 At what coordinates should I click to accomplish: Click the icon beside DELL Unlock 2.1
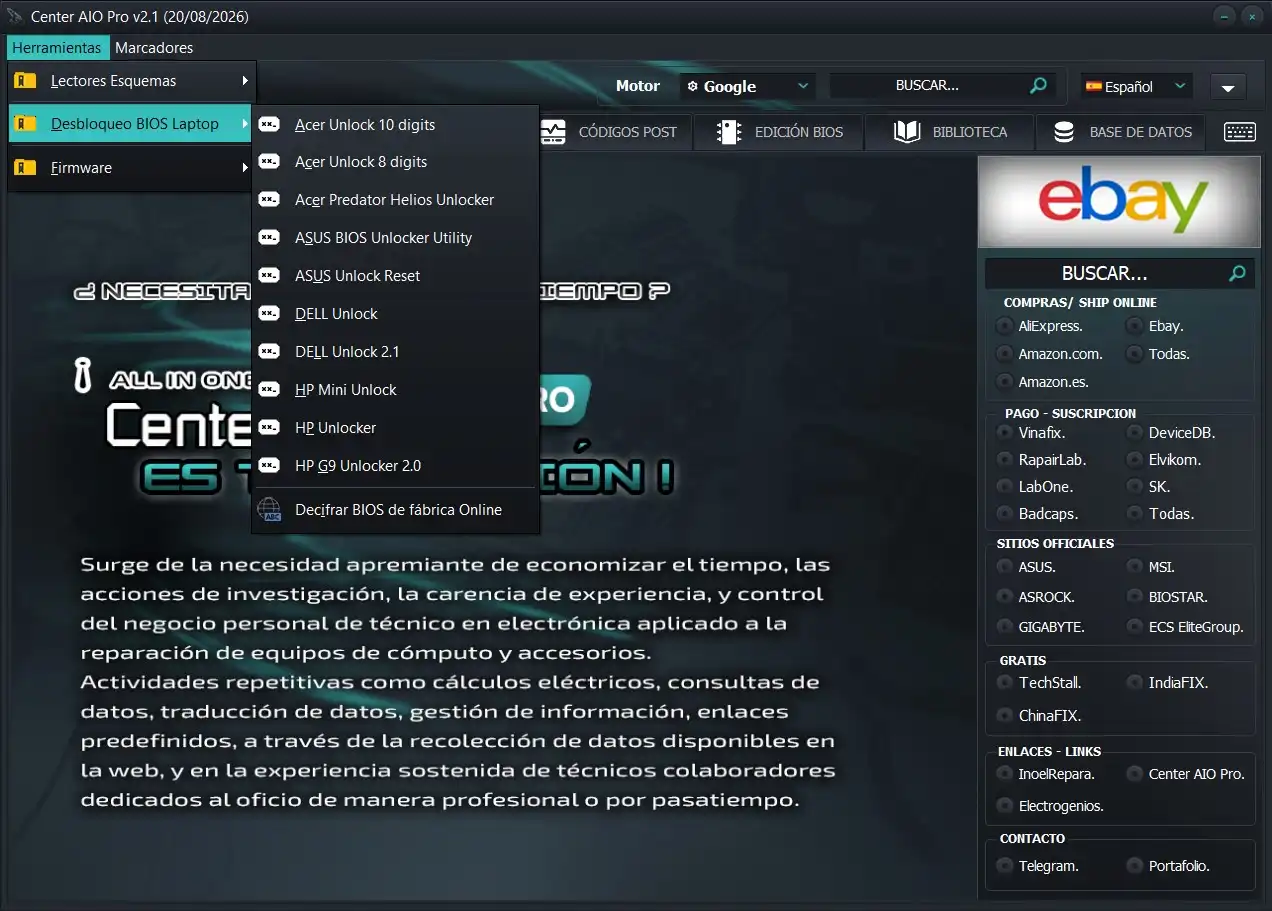(269, 351)
